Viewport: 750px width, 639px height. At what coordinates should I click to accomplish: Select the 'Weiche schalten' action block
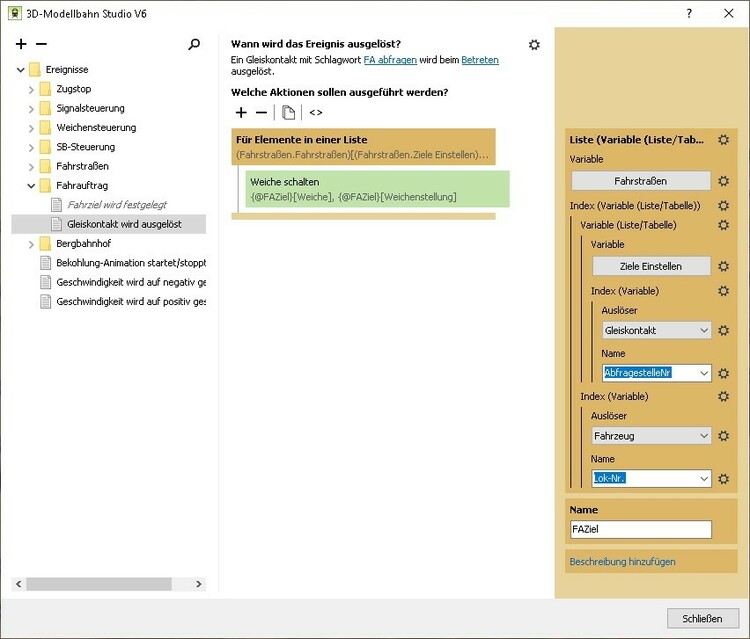378,189
